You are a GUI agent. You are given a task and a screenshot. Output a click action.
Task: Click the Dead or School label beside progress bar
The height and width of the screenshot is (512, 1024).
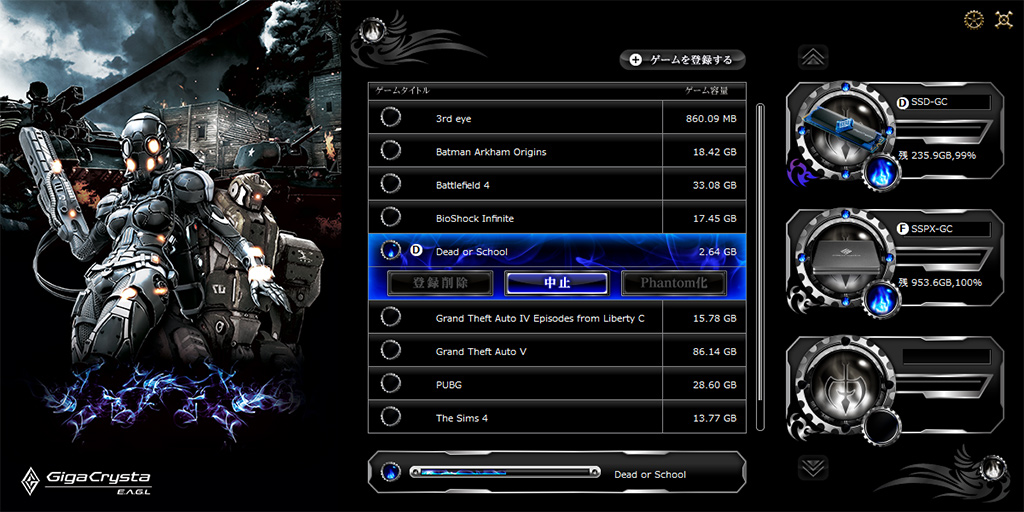[x=650, y=475]
